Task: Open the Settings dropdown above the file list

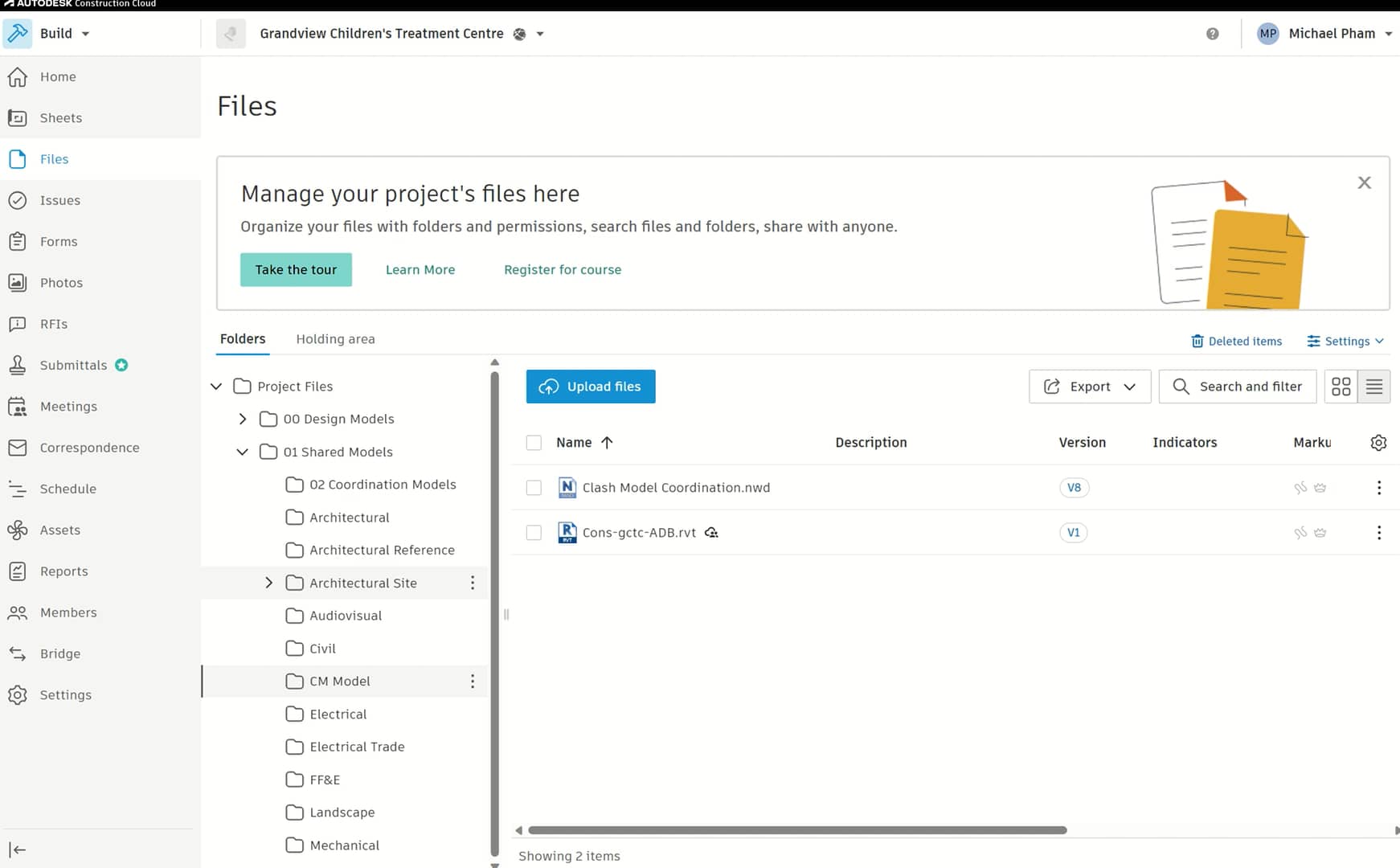Action: 1345,341
